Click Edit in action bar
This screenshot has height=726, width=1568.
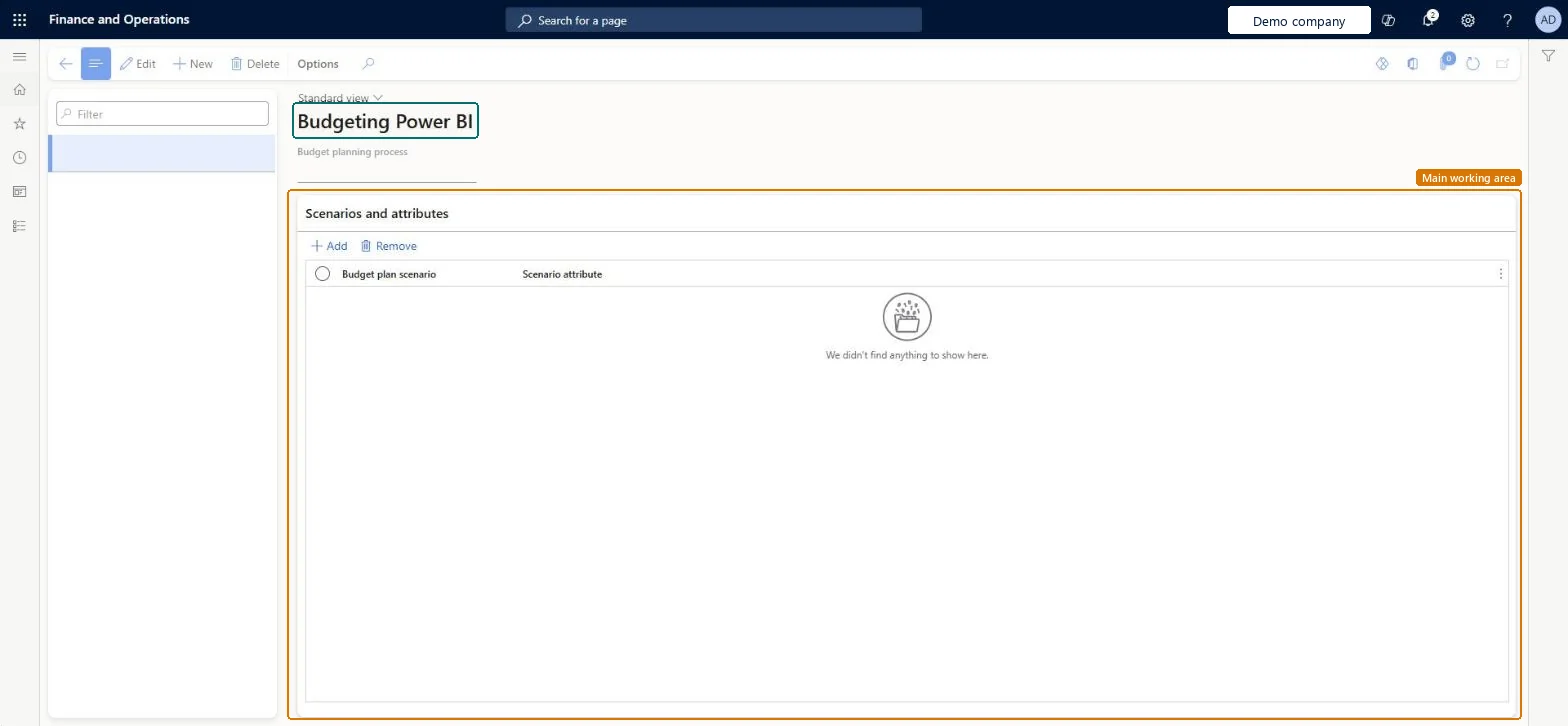[x=138, y=64]
